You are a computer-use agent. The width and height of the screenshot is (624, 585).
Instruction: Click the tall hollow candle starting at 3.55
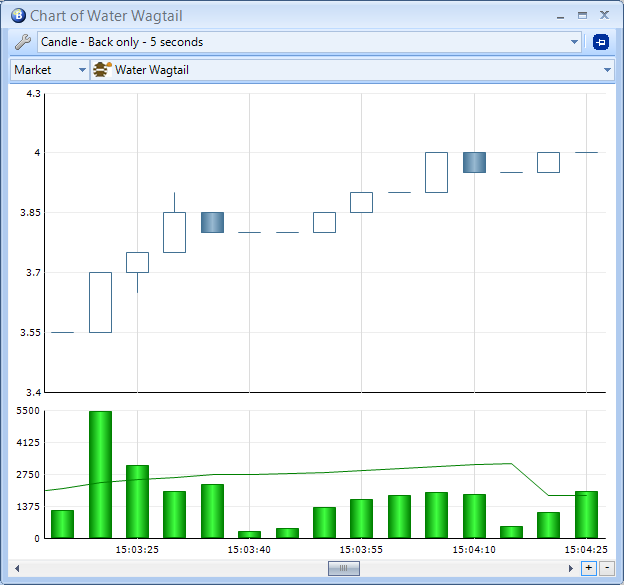click(x=100, y=302)
